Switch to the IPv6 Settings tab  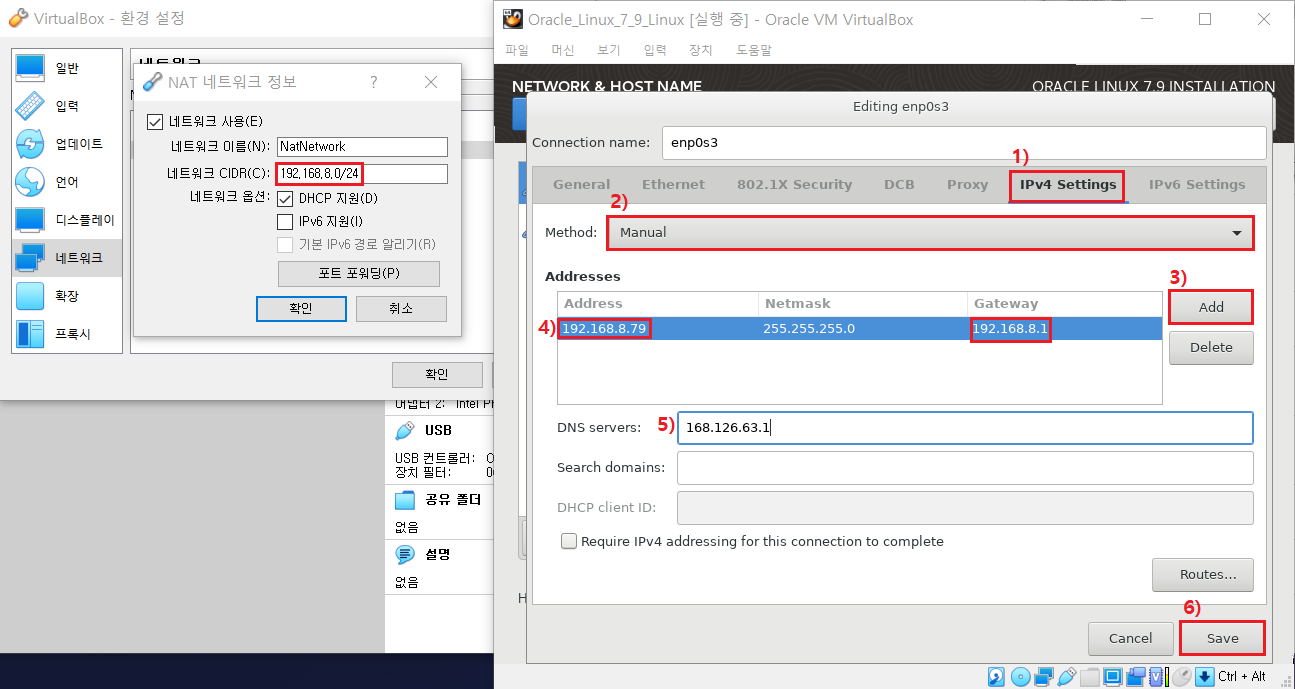1197,185
